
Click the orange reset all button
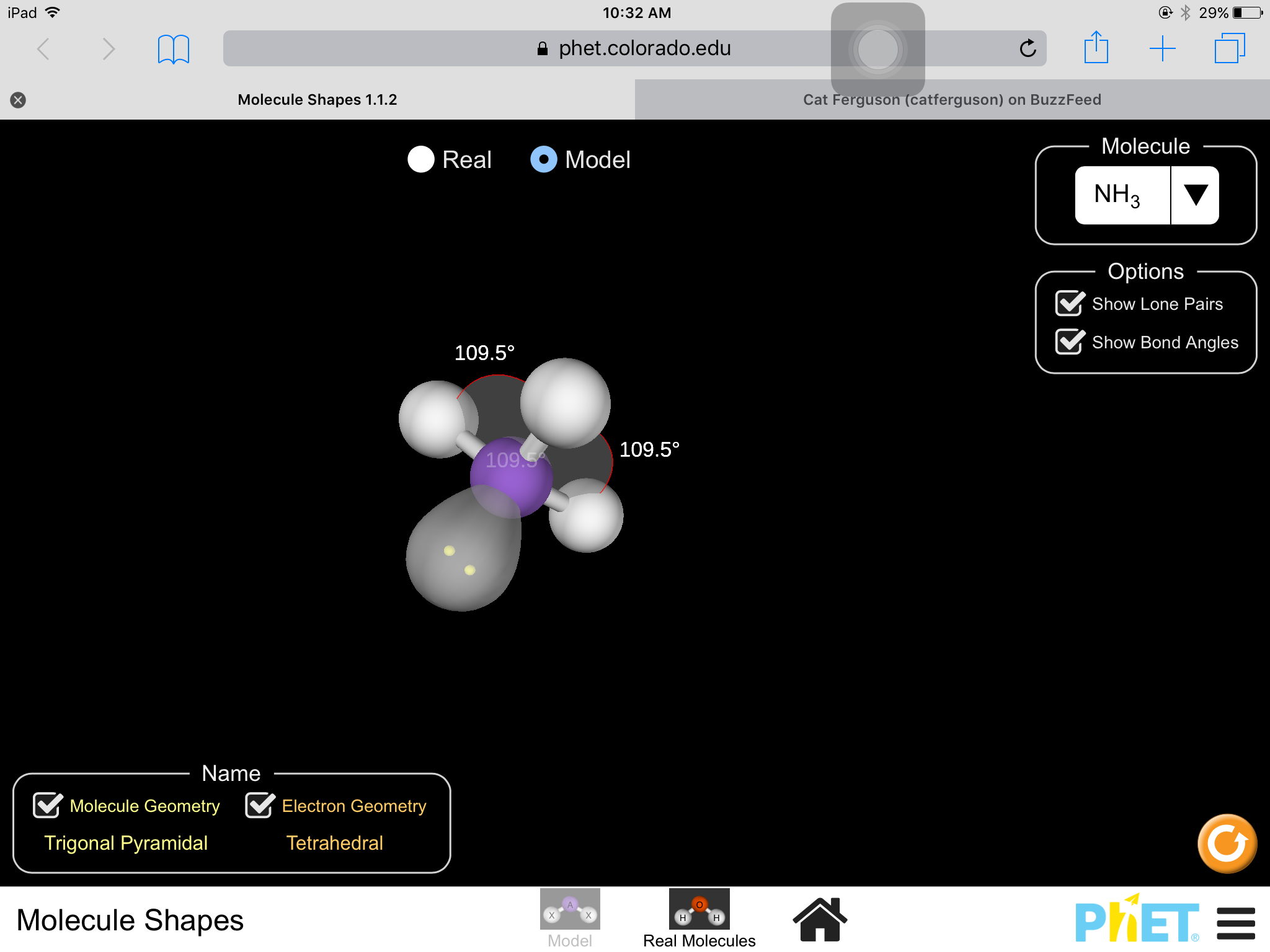pyautogui.click(x=1227, y=844)
